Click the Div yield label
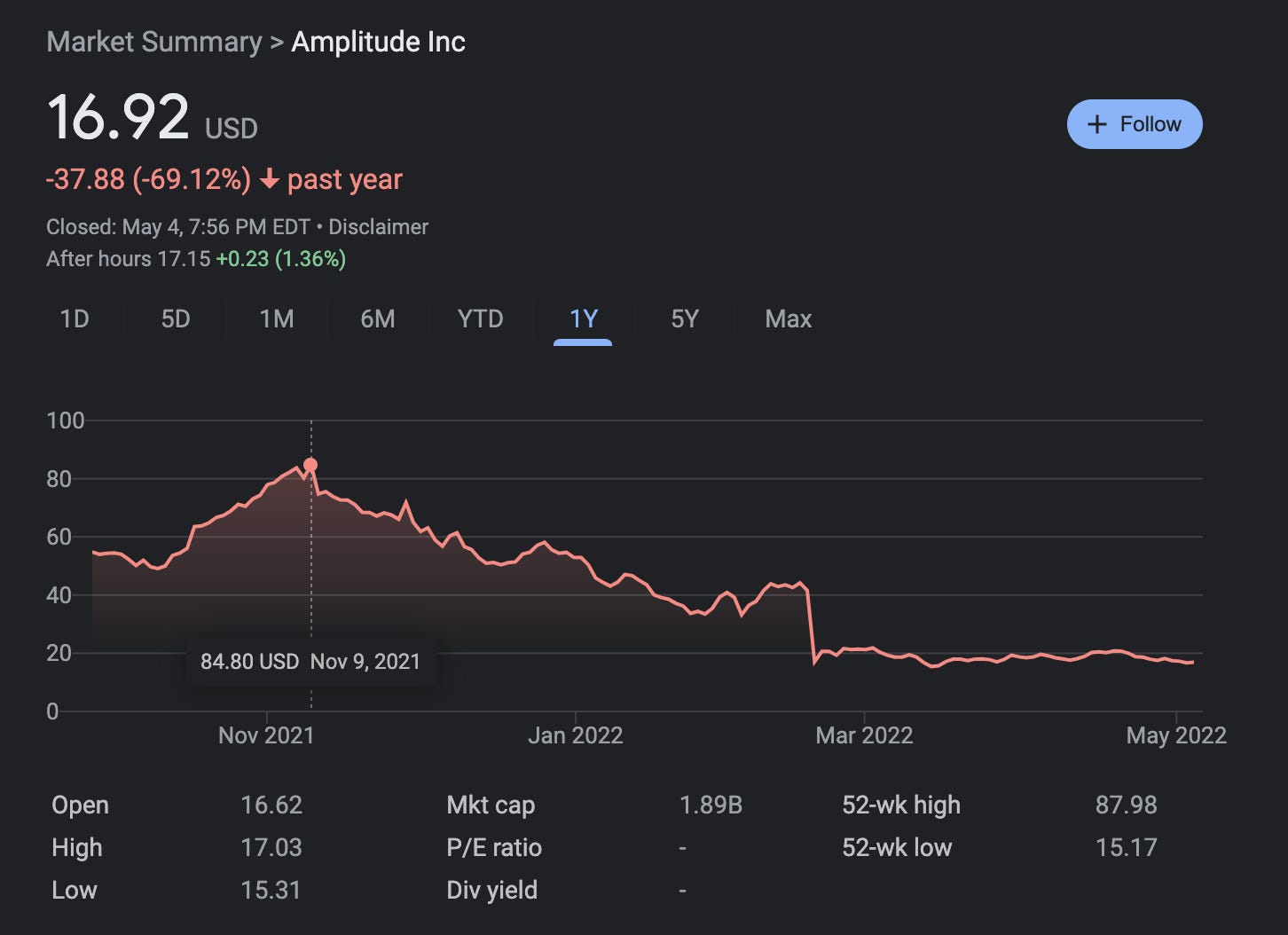 492,891
